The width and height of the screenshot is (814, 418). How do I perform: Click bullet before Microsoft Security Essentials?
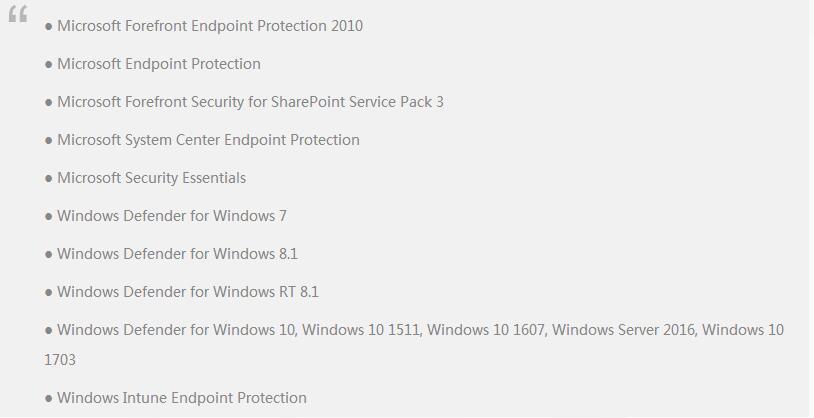(x=49, y=179)
